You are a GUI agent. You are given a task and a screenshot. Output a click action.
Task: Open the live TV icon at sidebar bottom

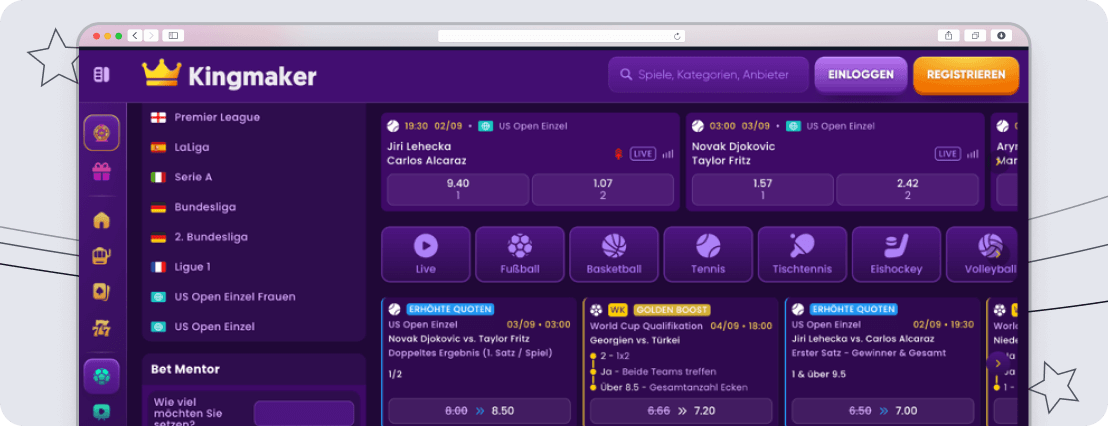[102, 410]
